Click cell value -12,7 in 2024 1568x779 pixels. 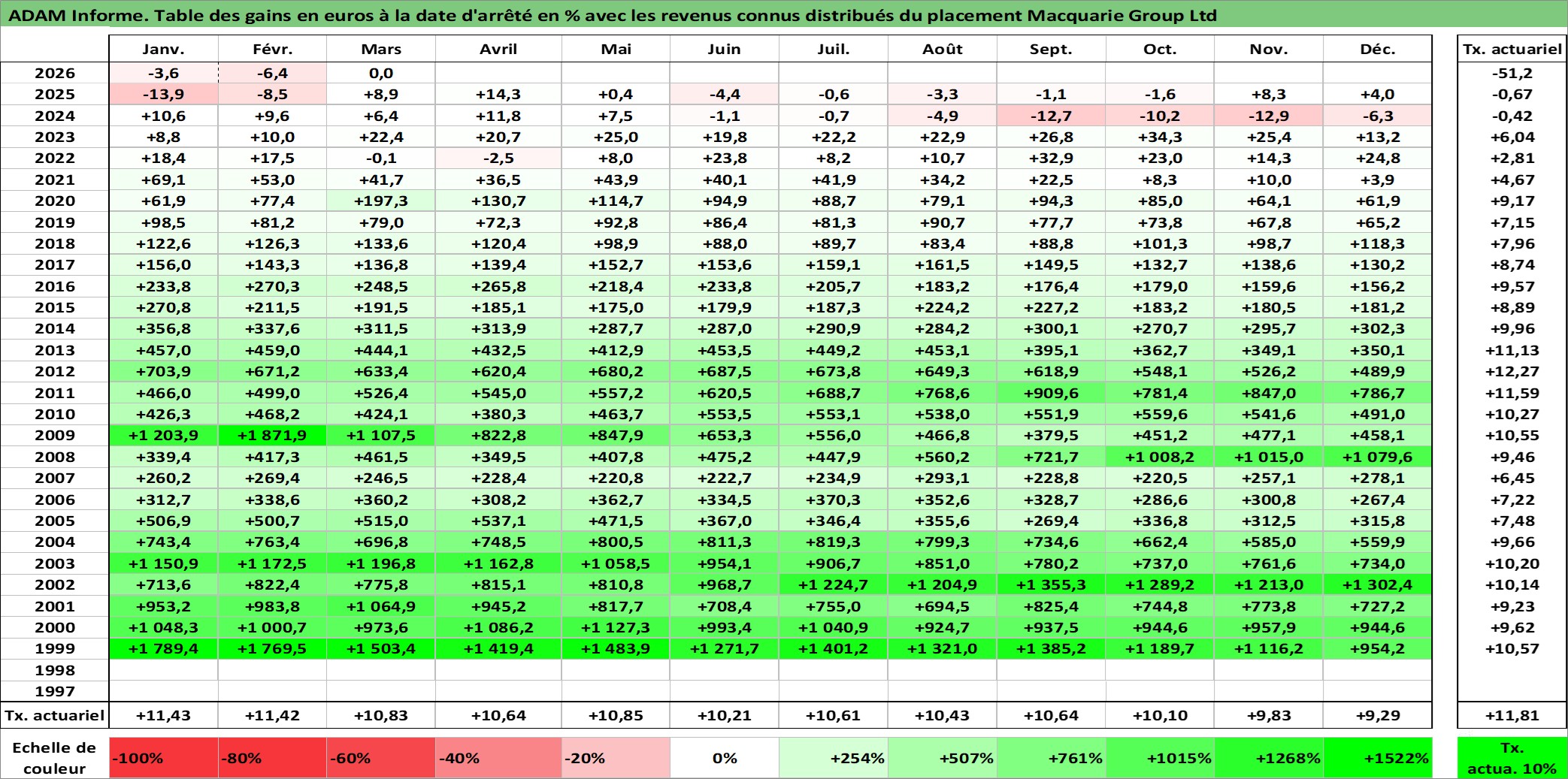pos(1051,116)
